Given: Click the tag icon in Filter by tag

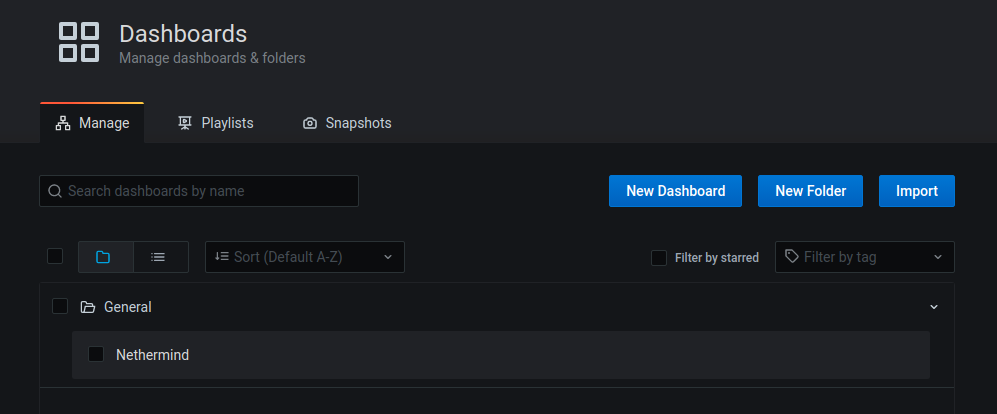Looking at the screenshot, I should click(x=792, y=256).
